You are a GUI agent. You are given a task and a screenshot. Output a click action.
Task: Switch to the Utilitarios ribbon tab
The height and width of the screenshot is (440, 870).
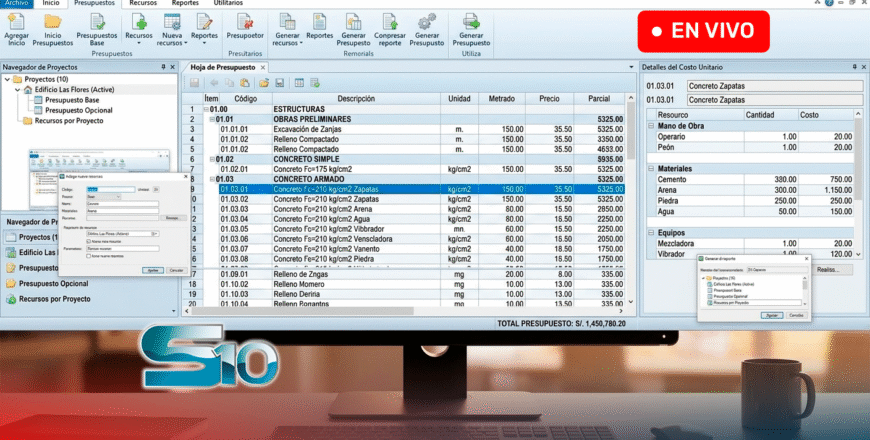(x=228, y=4)
